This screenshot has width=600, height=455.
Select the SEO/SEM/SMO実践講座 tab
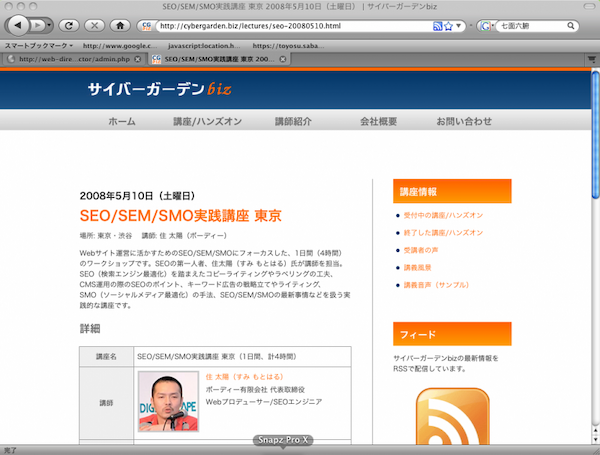coord(220,59)
